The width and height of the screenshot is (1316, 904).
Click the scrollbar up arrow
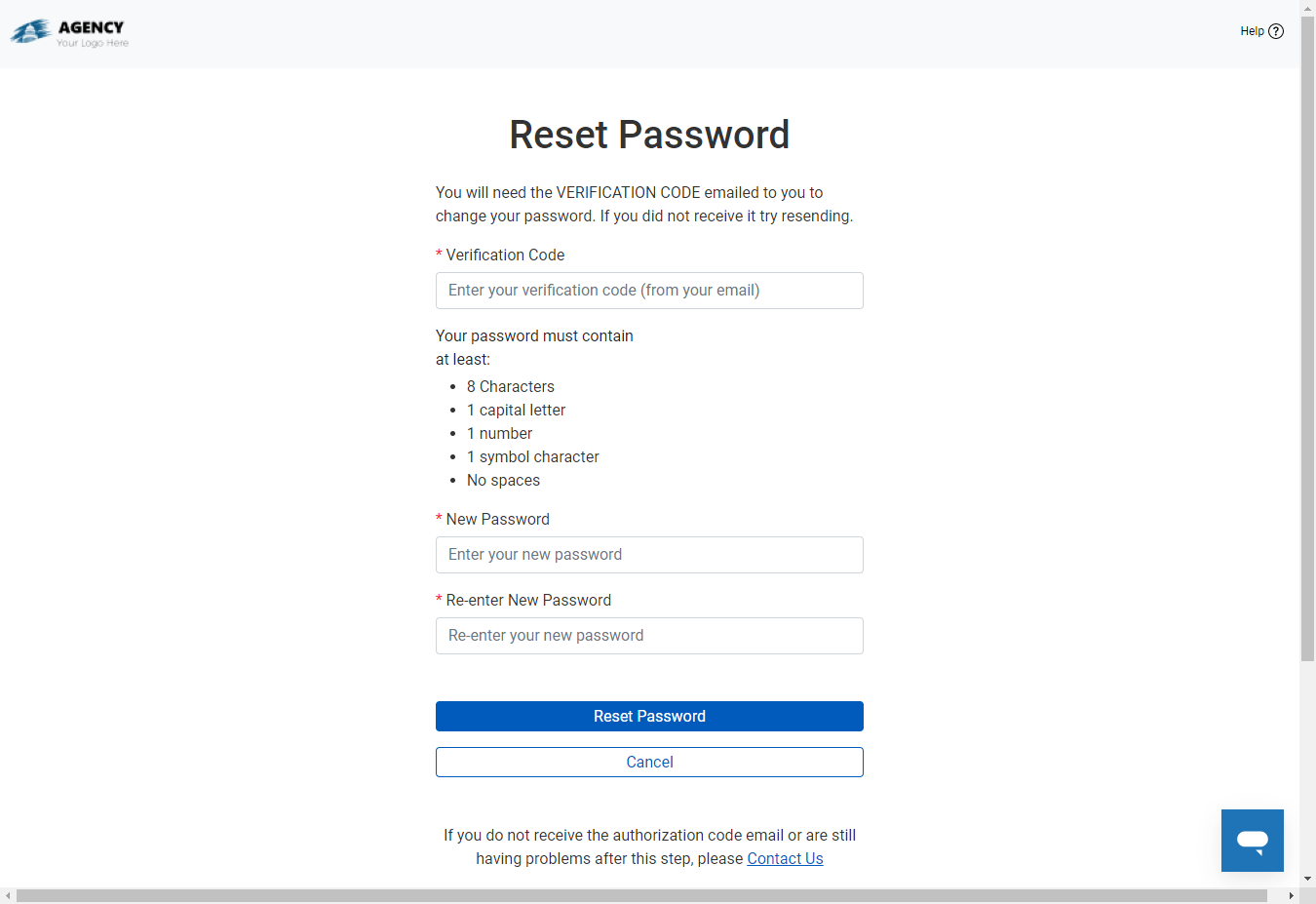(1308, 8)
